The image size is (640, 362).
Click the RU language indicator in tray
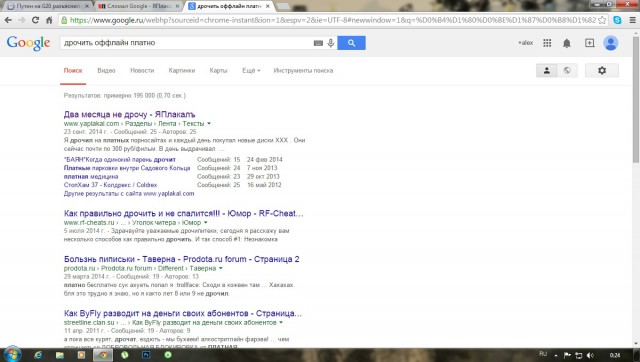[543, 354]
